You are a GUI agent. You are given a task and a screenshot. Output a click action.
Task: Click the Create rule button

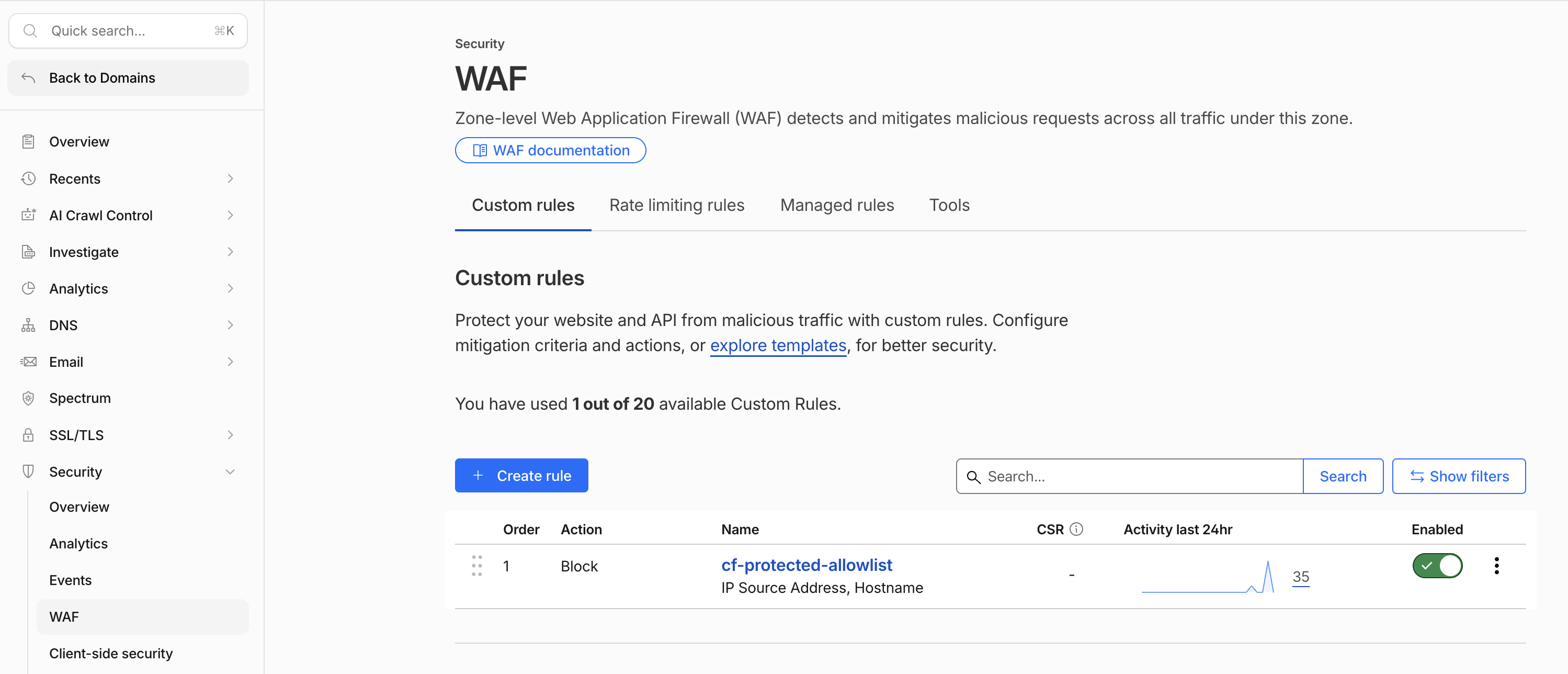[x=521, y=476]
